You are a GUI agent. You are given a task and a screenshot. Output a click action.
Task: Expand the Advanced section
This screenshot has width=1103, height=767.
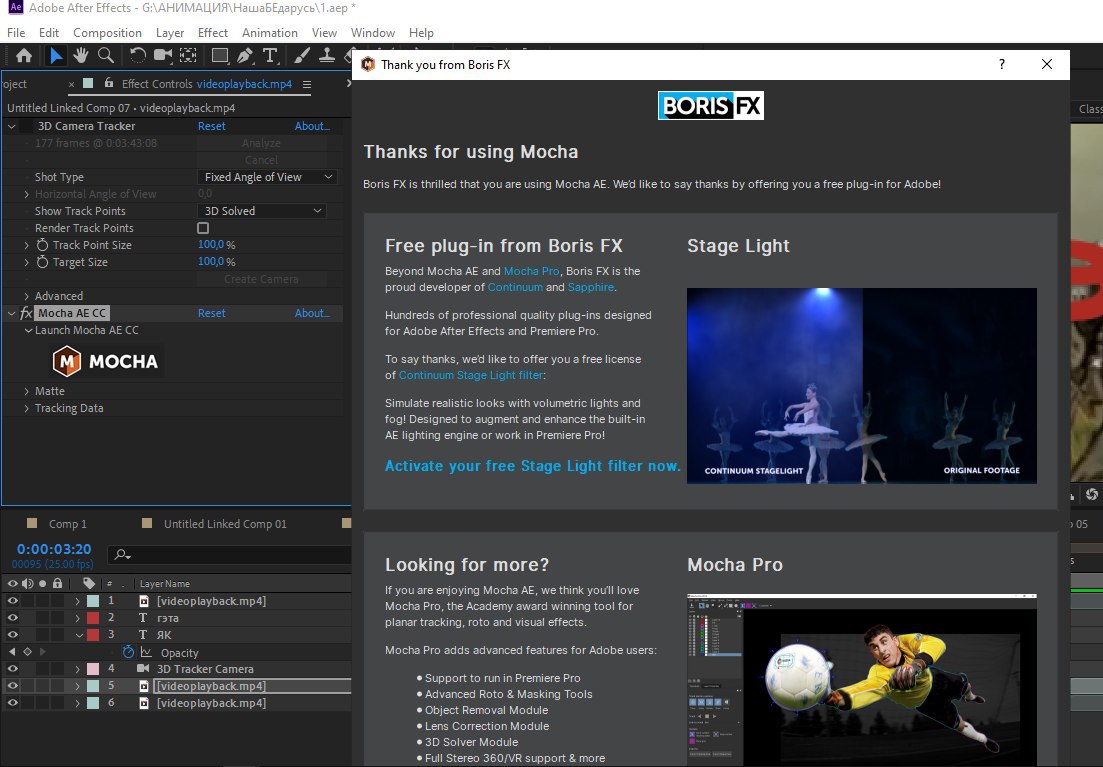pyautogui.click(x=27, y=296)
